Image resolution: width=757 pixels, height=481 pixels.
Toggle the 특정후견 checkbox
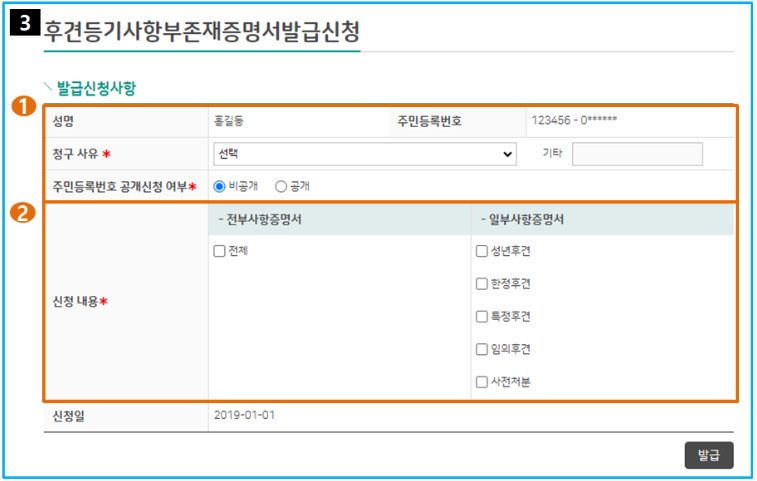tap(482, 316)
